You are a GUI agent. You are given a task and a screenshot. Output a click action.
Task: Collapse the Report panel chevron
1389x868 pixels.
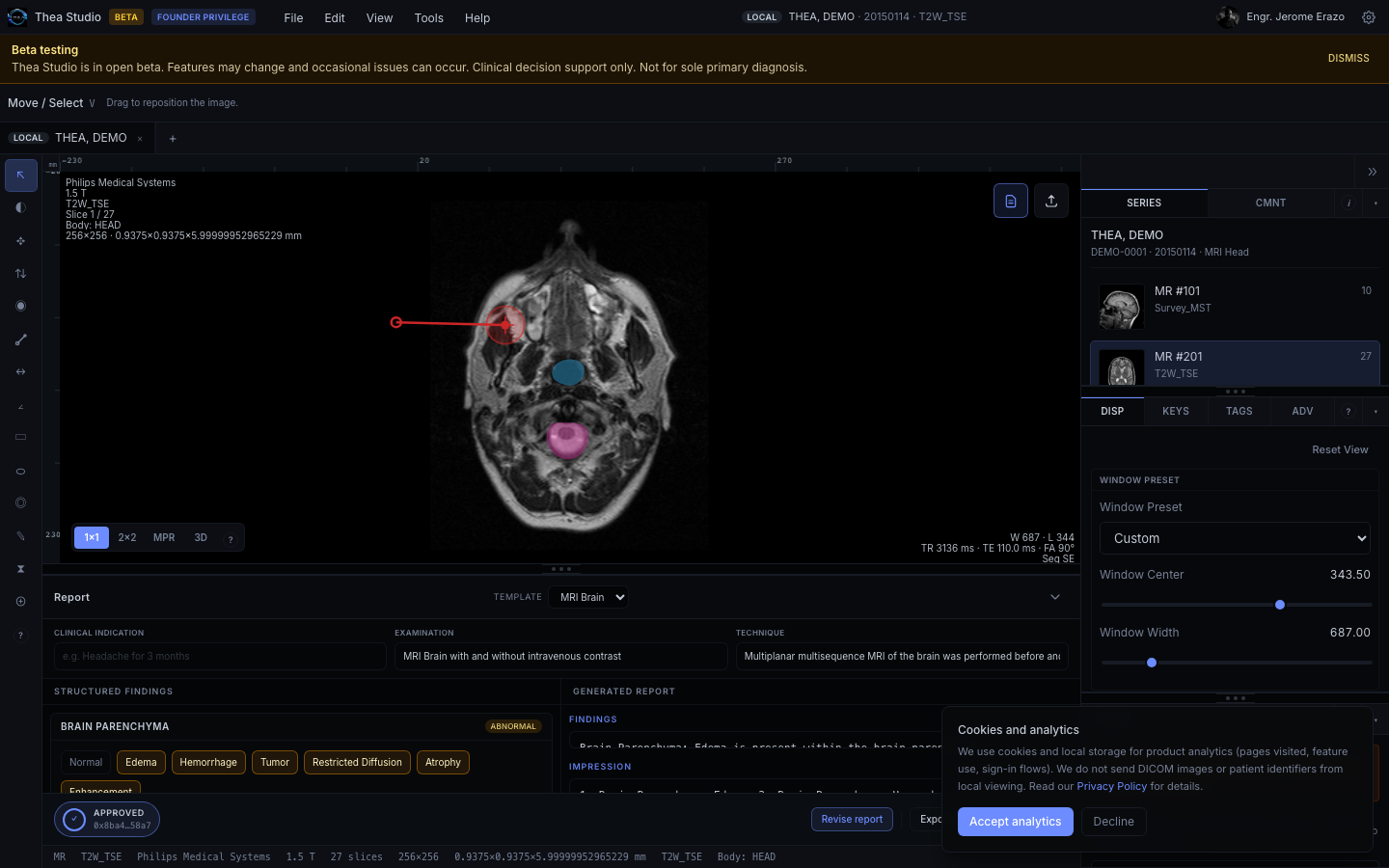(1055, 597)
